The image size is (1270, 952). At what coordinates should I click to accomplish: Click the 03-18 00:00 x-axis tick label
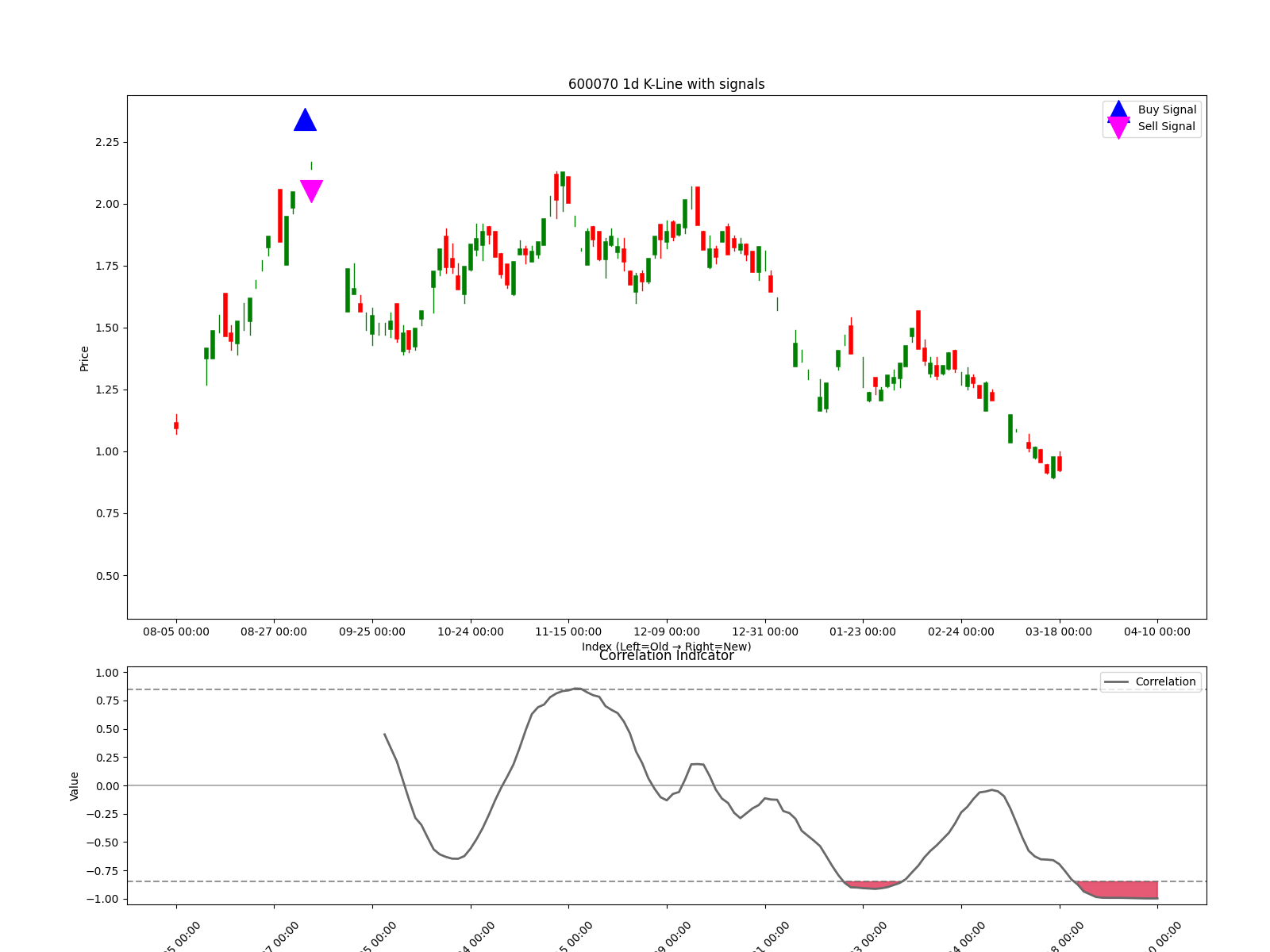(x=1059, y=632)
